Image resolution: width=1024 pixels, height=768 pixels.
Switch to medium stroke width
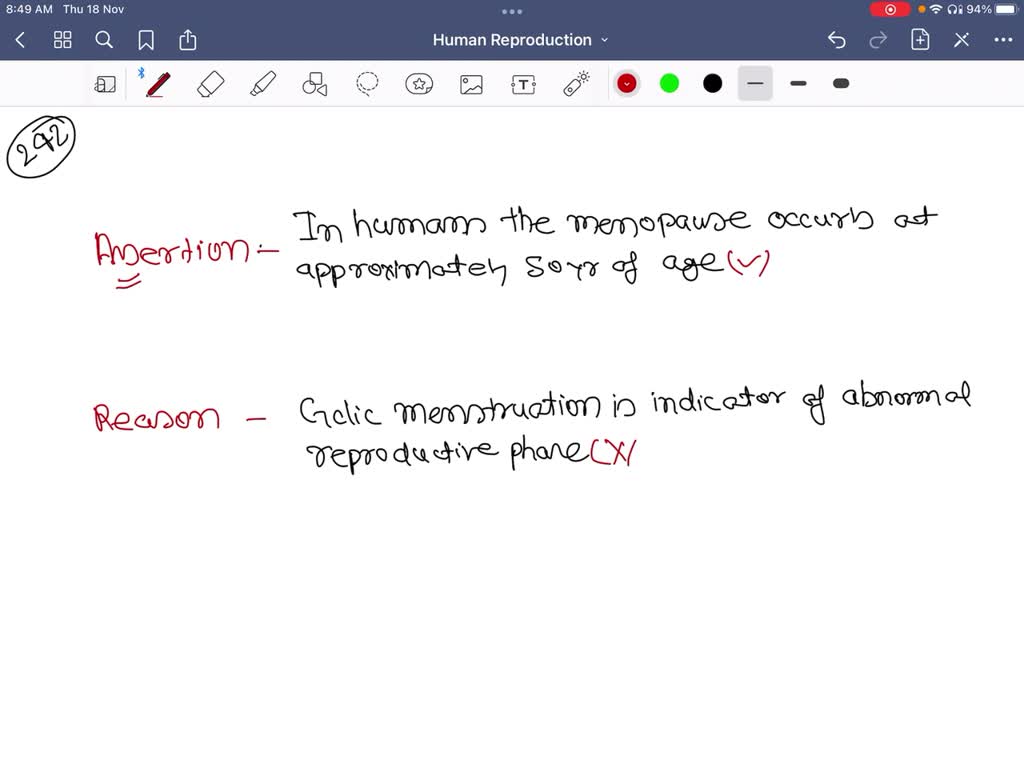(x=798, y=84)
